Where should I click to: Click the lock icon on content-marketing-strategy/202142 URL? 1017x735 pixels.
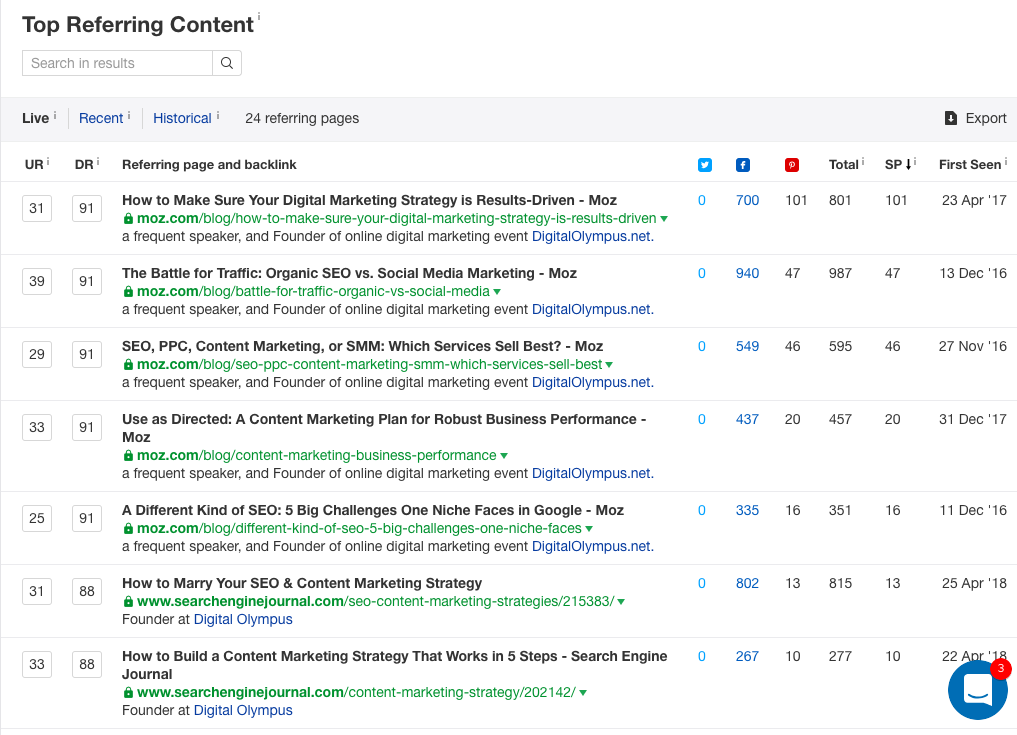[x=128, y=693]
